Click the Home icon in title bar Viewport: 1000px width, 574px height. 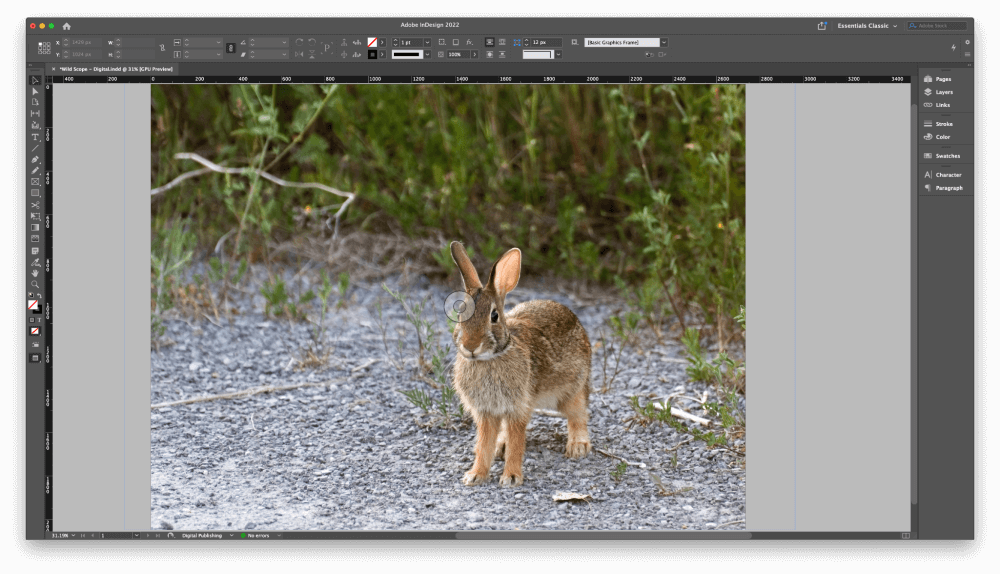pos(66,26)
